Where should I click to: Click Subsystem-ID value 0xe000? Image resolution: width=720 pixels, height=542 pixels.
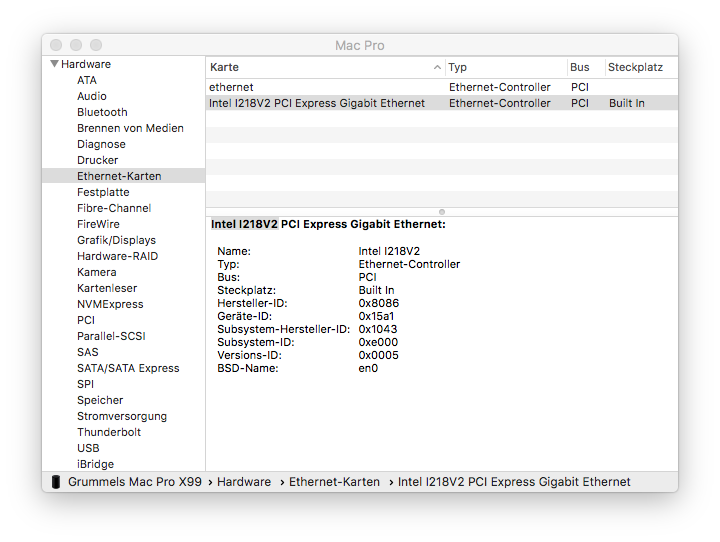click(x=378, y=342)
